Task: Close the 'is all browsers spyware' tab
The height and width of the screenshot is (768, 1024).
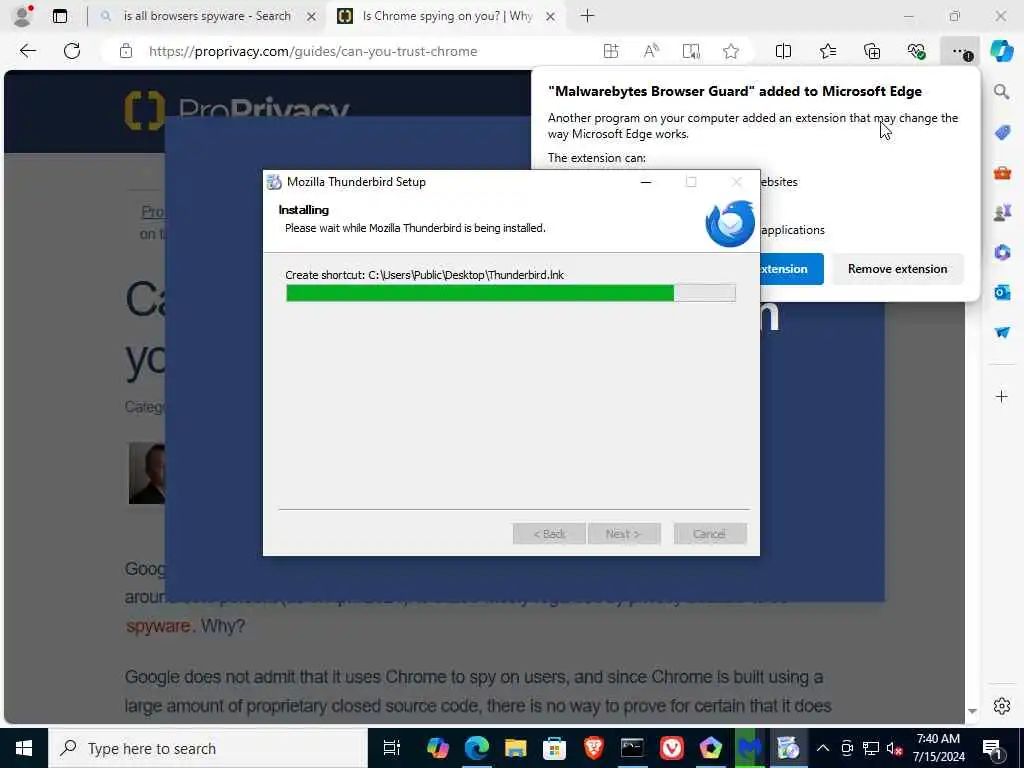Action: click(312, 16)
